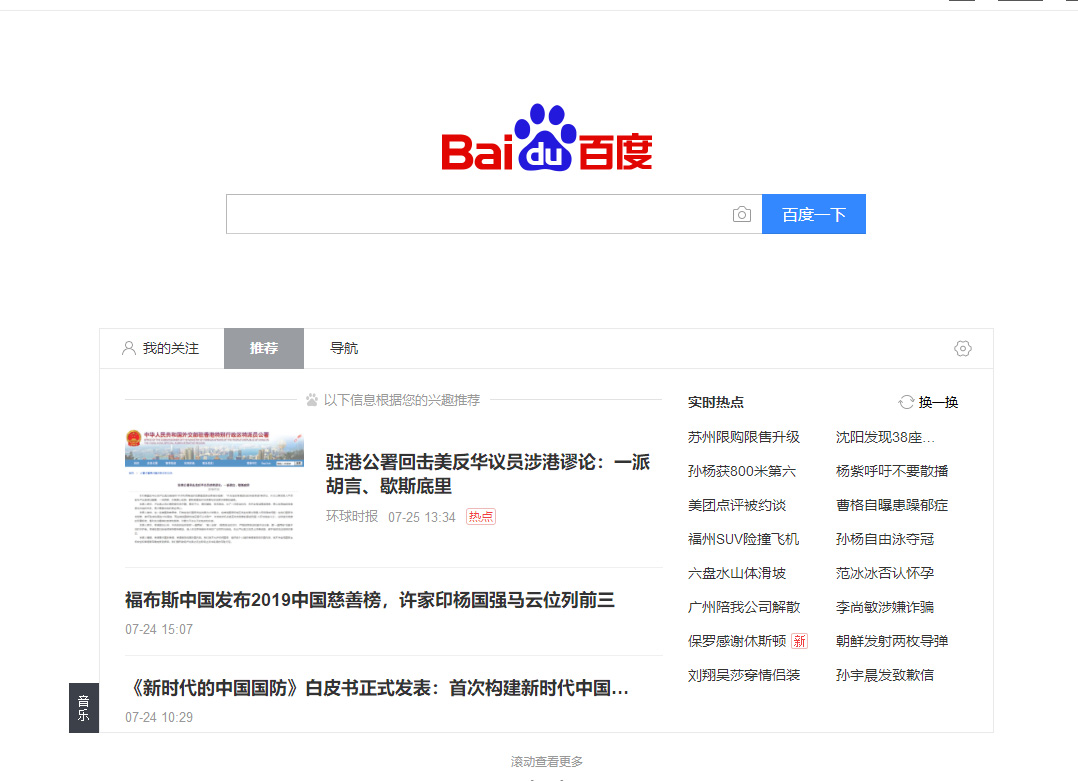This screenshot has width=1078, height=781.
Task: Open the 音乐 side panel button
Action: coord(84,708)
